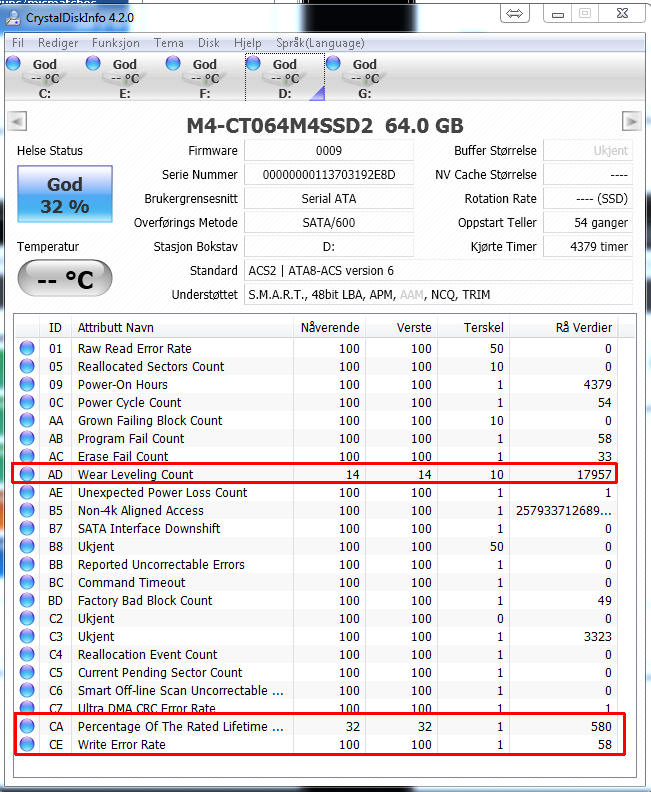651x792 pixels.
Task: Select the B8 Ukjent attribute row
Action: 316,547
